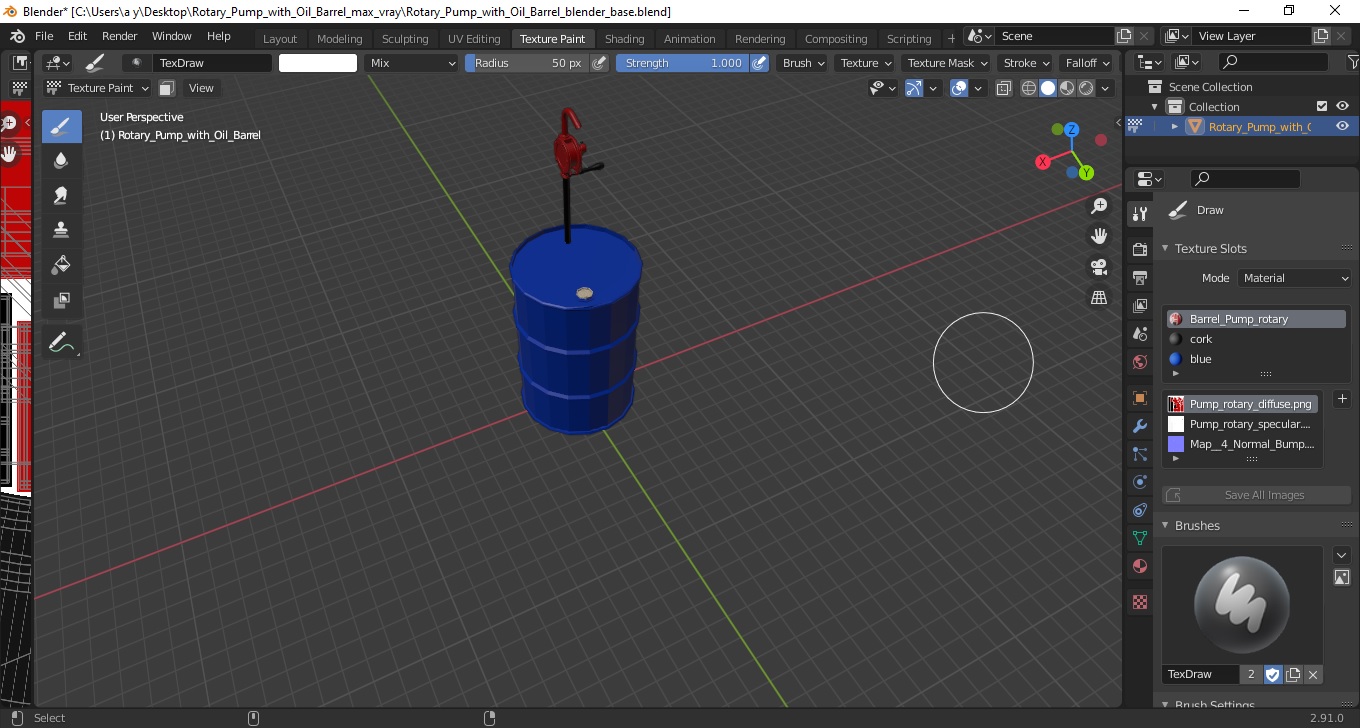This screenshot has width=1360, height=728.
Task: Select the Clone stamp tool
Action: pos(61,229)
